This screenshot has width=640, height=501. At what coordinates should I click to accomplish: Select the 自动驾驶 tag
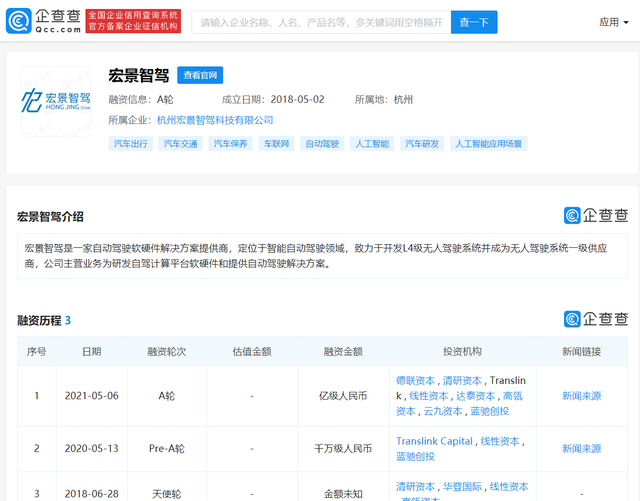(322, 144)
